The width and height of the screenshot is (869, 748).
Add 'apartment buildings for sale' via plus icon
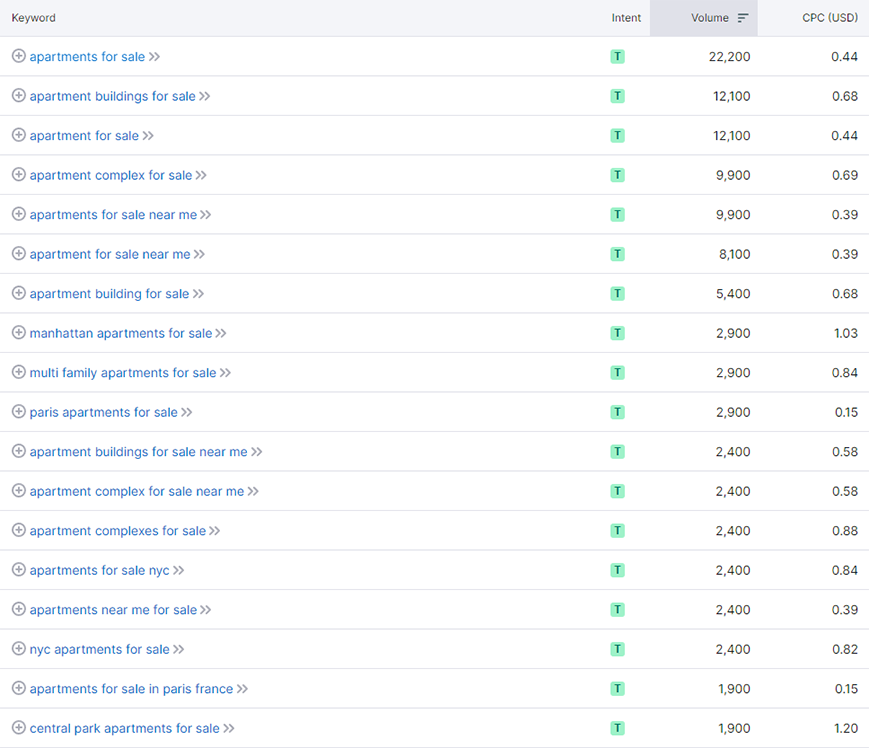pyautogui.click(x=18, y=96)
